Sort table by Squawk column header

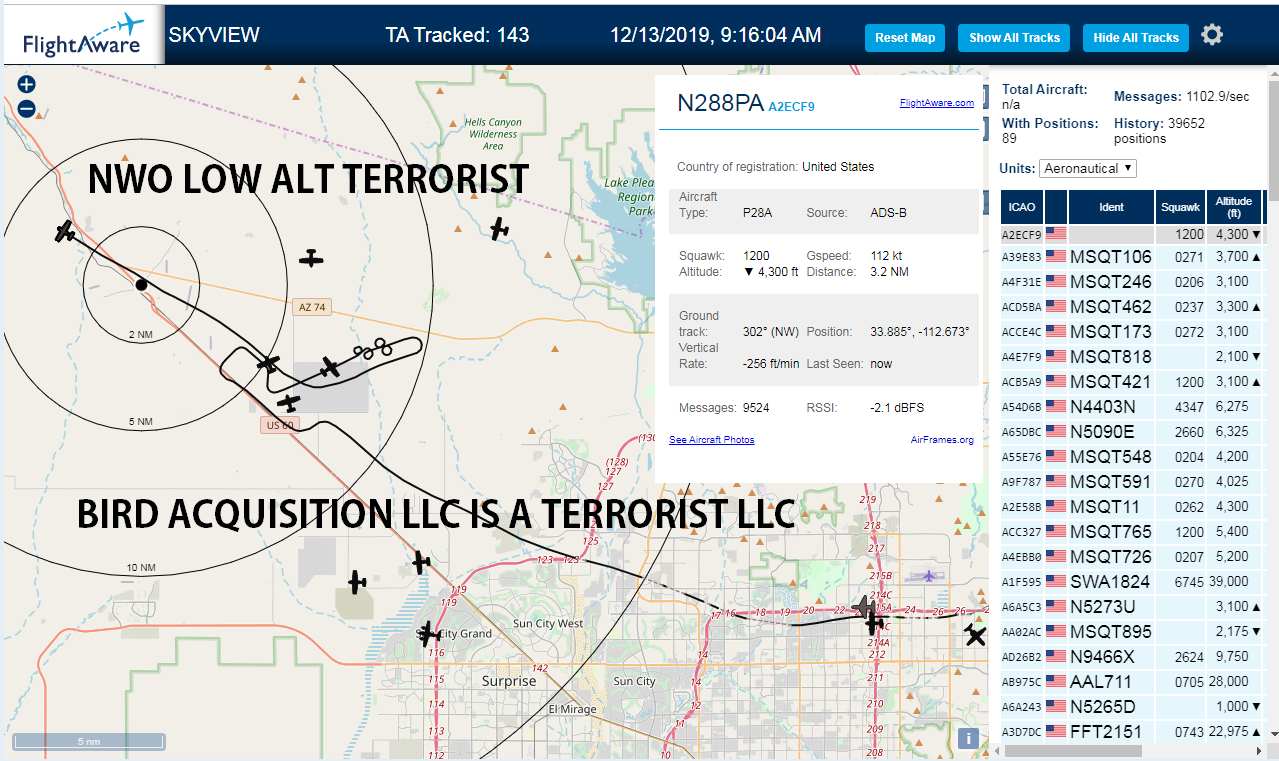pos(1179,207)
